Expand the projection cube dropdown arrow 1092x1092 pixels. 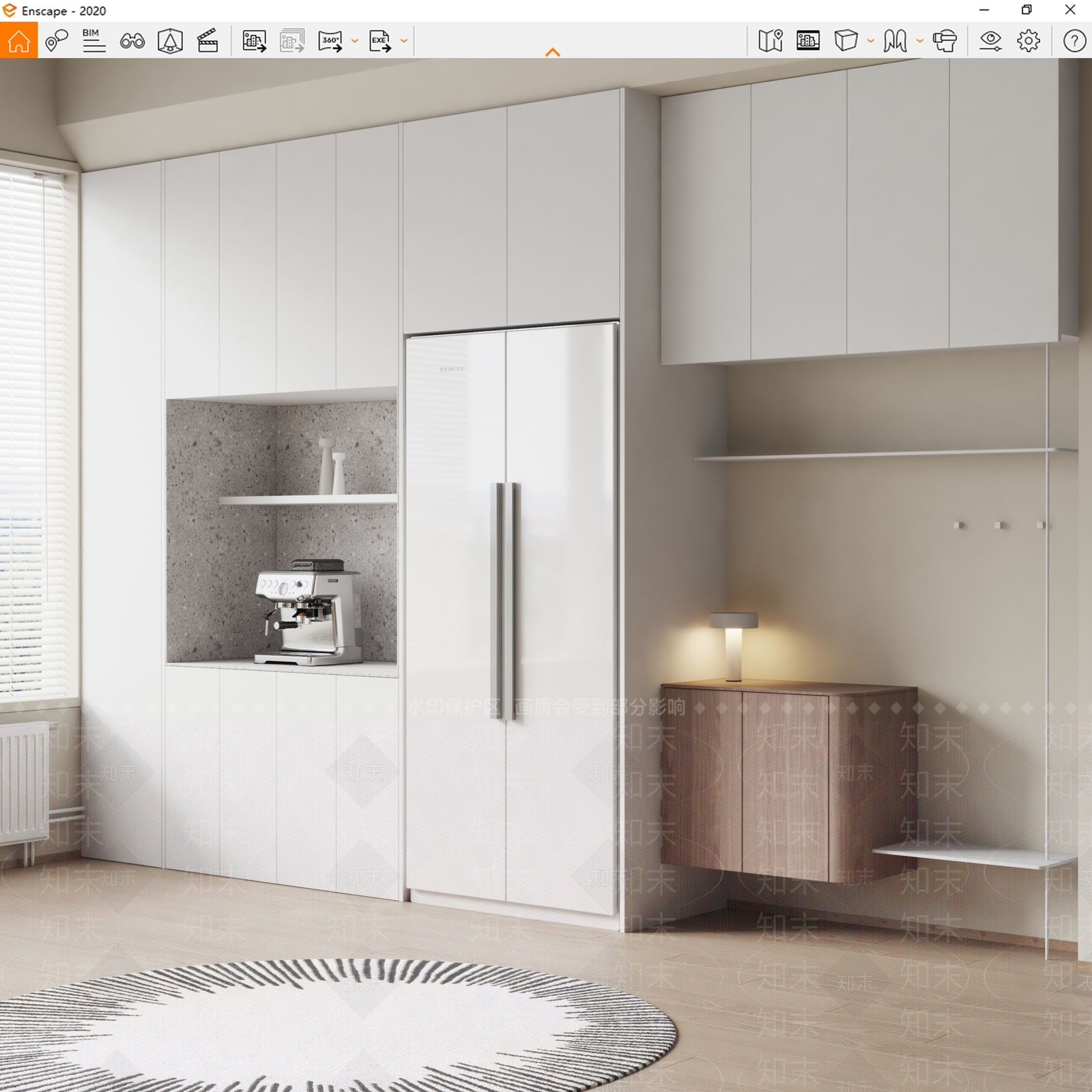click(870, 41)
